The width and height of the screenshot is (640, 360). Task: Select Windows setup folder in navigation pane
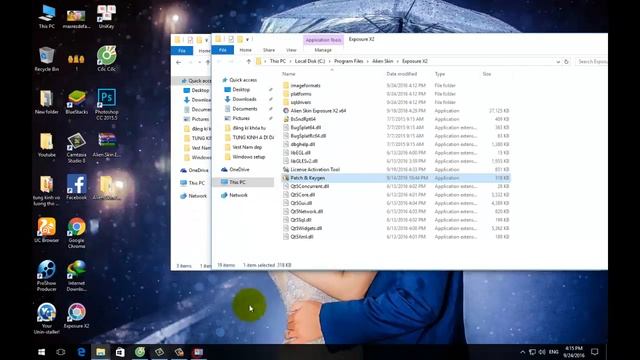point(249,157)
